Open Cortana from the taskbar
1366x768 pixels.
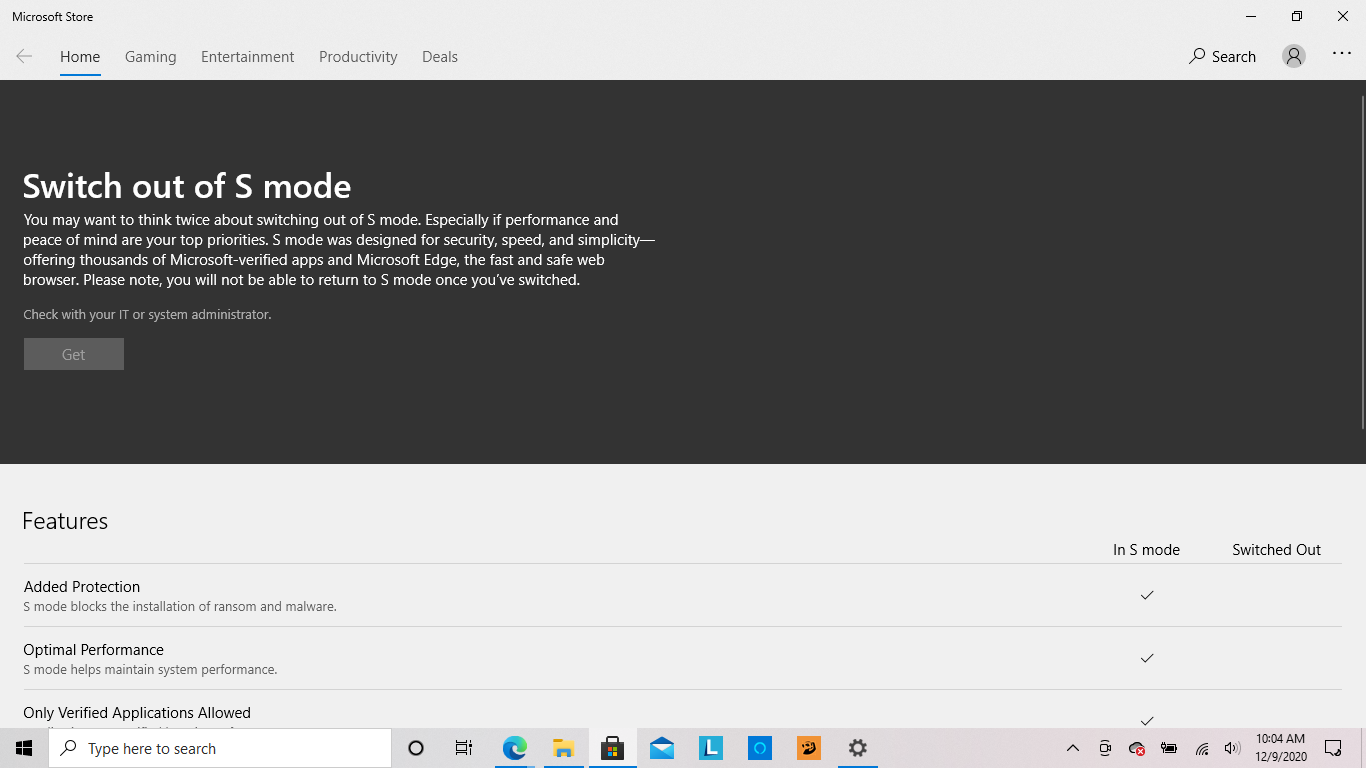[416, 748]
